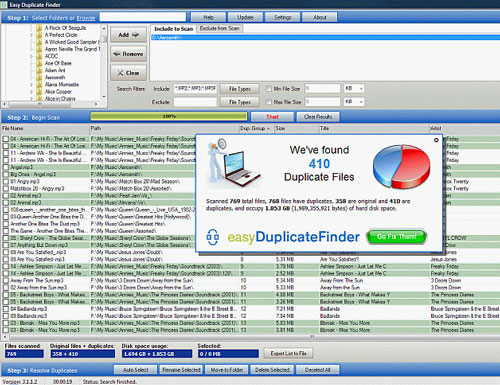Check Matchbox 20 - Angry.mp3 checkbox
Viewport: 500px width, 385px height.
[6, 189]
